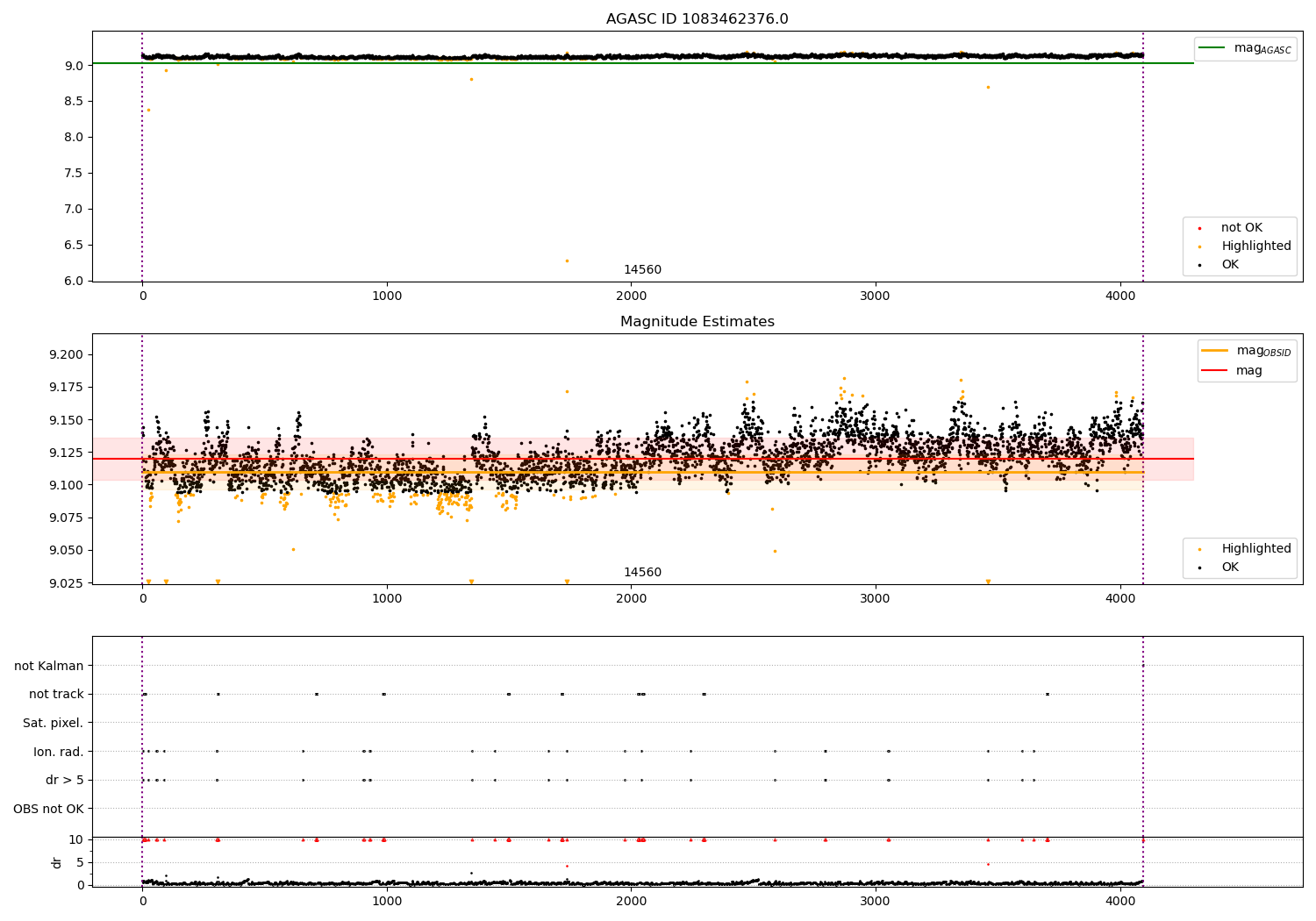
Task: Click the 'dr' y-axis label in bottom plot
Action: 57,862
